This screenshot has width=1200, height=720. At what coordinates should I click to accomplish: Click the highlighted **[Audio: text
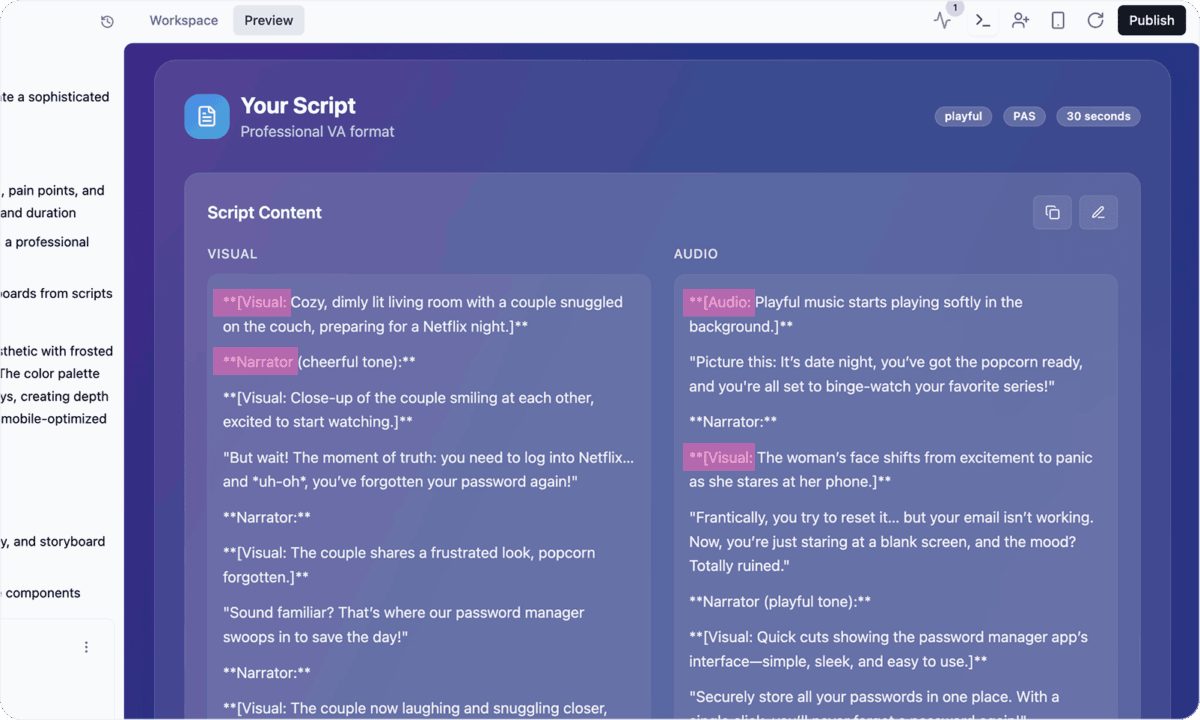pos(719,302)
